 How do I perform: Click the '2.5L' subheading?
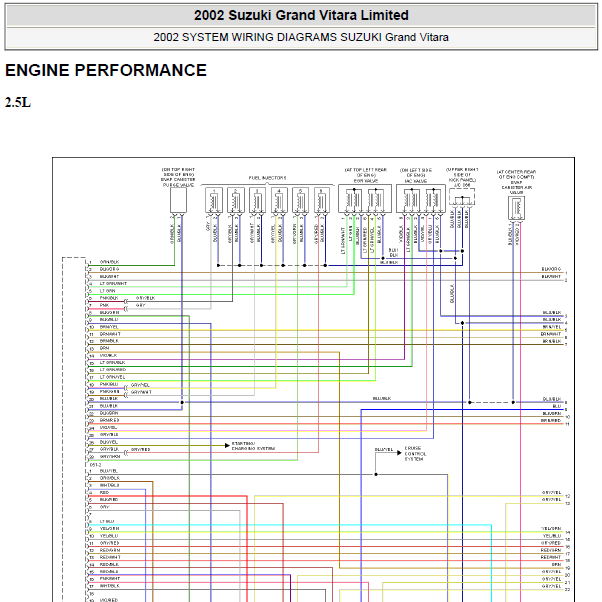pos(18,103)
